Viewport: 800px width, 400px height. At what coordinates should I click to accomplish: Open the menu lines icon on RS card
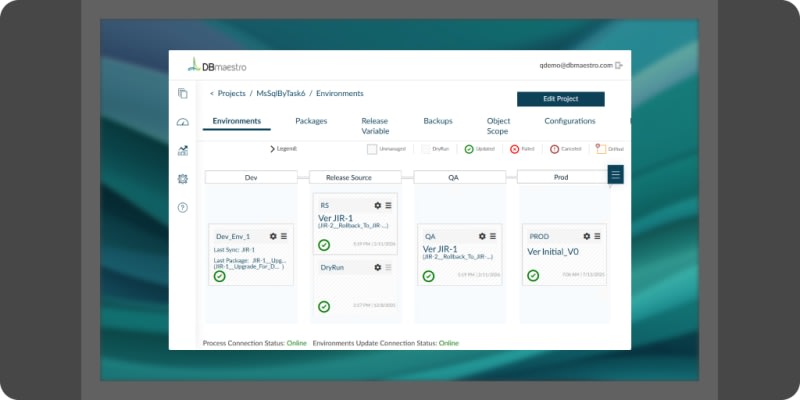pos(388,205)
